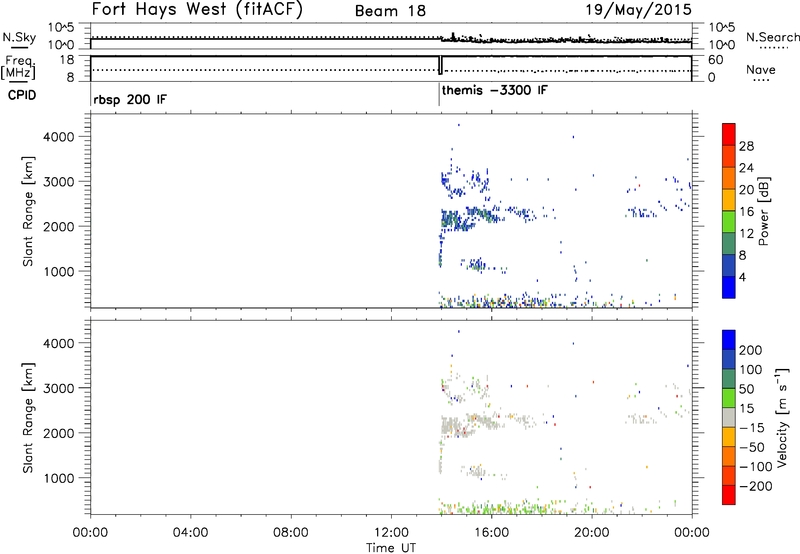Click the '1000' tick on the velocity panel
The image size is (800, 554).
[59, 478]
